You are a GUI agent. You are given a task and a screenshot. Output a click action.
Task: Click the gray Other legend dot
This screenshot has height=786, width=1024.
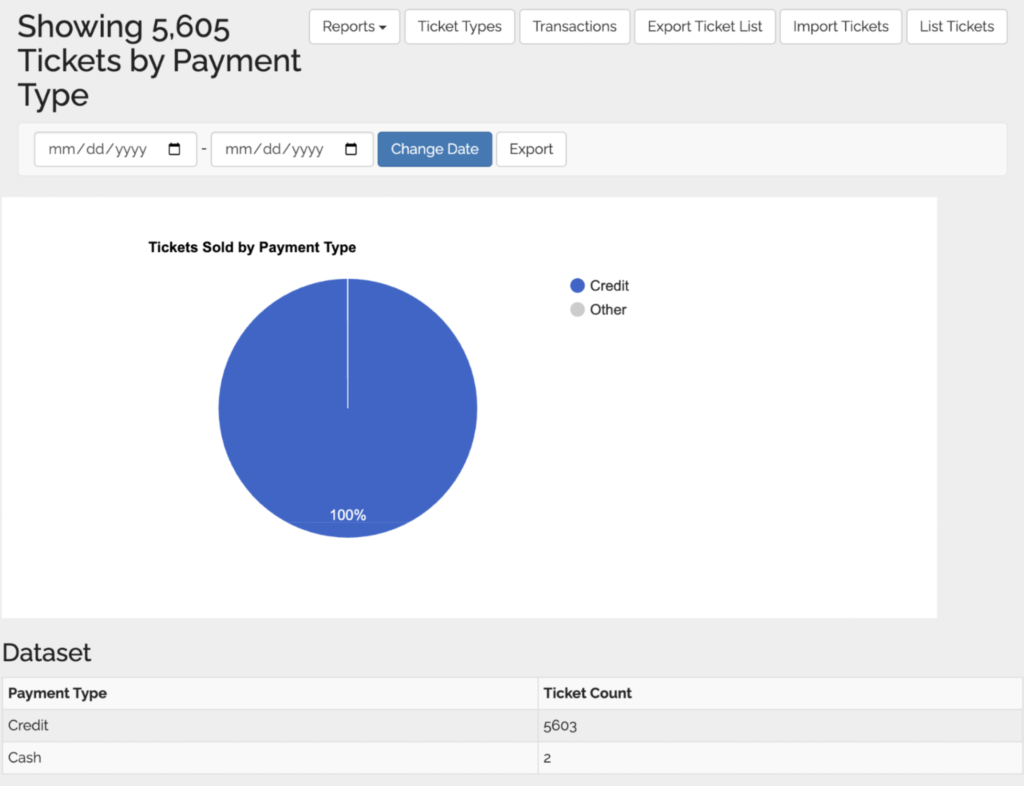point(577,310)
